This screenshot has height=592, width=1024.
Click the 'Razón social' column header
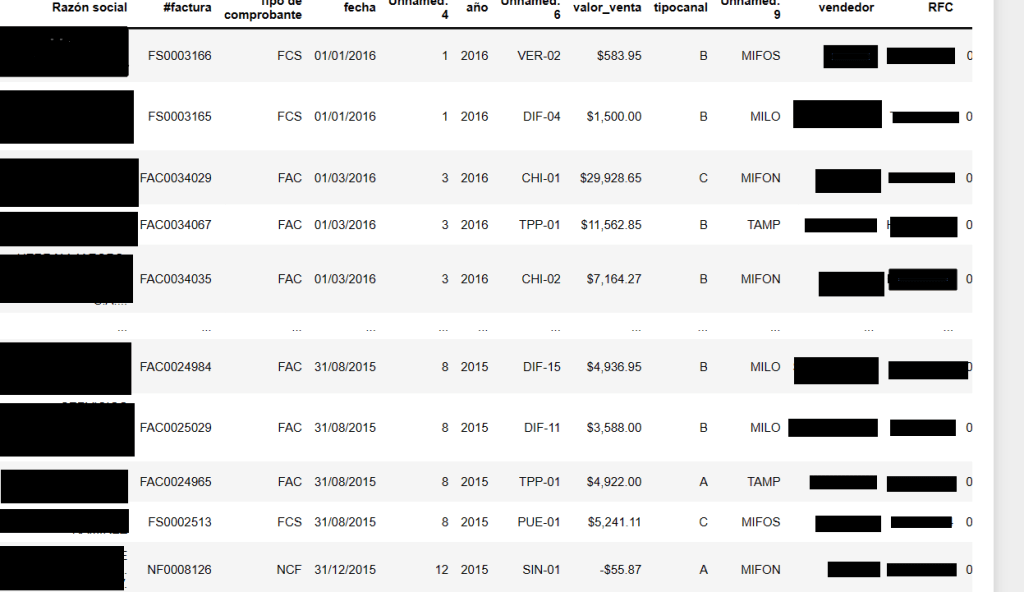point(89,8)
